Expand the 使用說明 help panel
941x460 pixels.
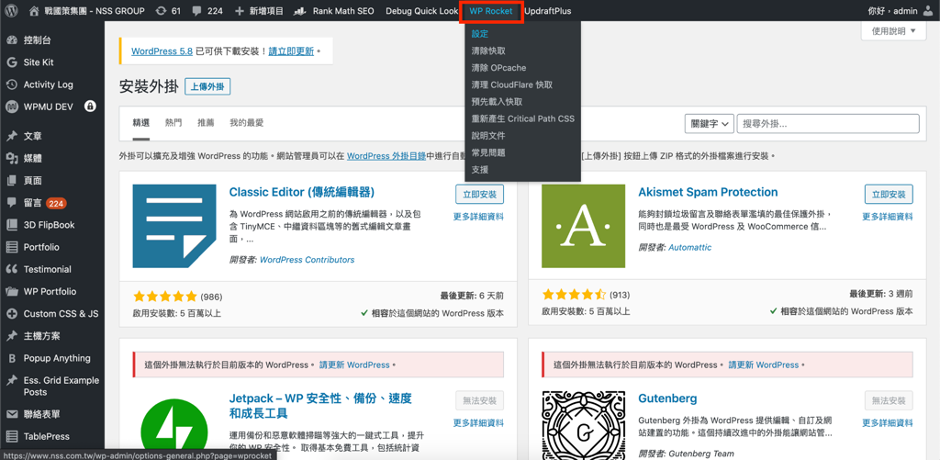(893, 31)
